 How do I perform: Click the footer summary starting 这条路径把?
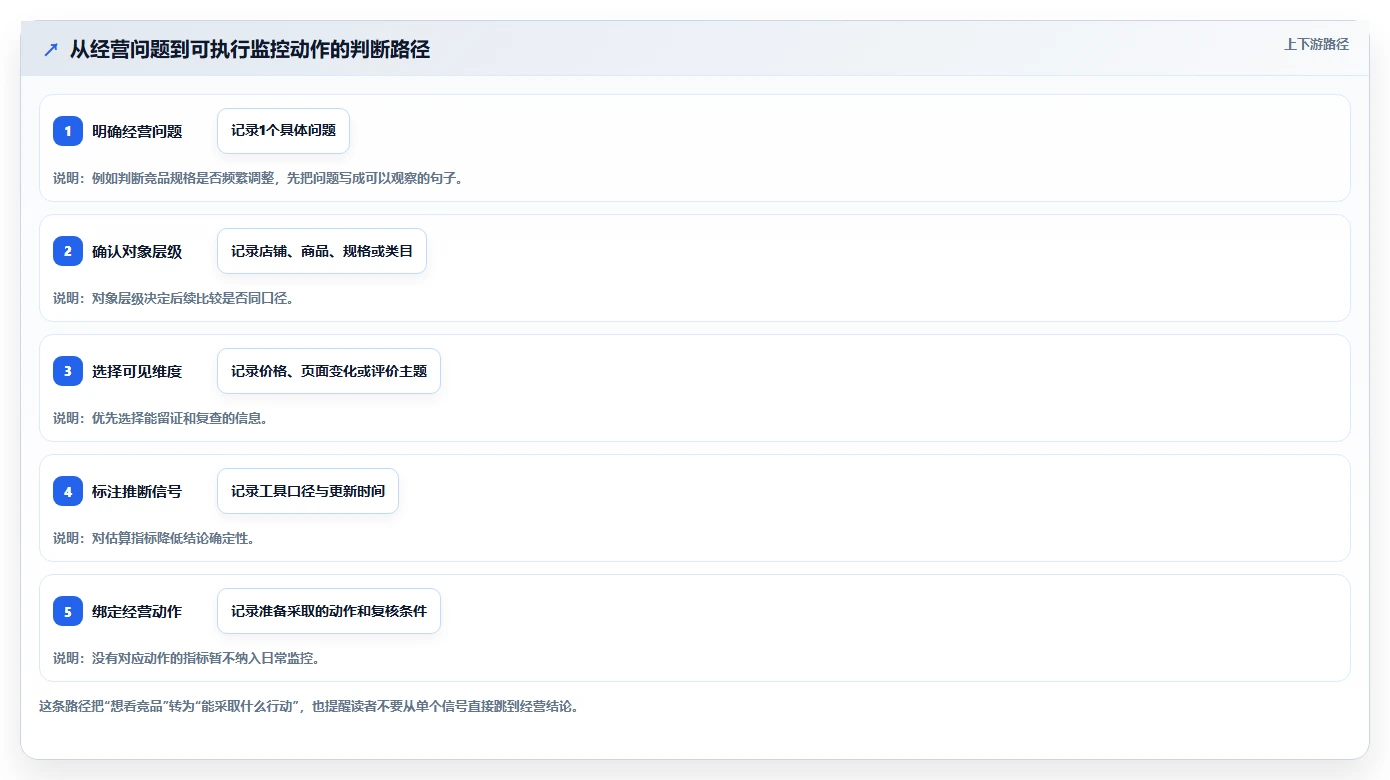[x=309, y=706]
